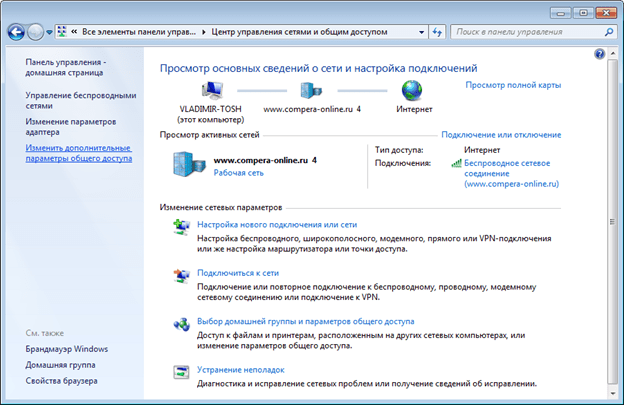Open 'Изменить дополнительные параметры общего доступа'

(79, 153)
